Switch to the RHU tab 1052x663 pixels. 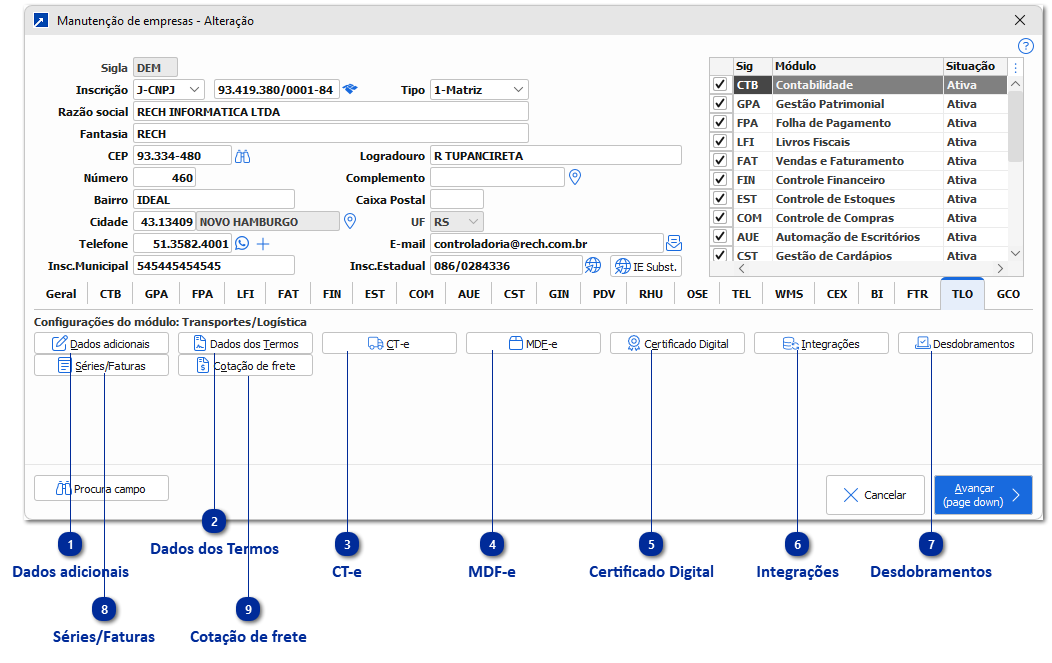click(x=651, y=294)
